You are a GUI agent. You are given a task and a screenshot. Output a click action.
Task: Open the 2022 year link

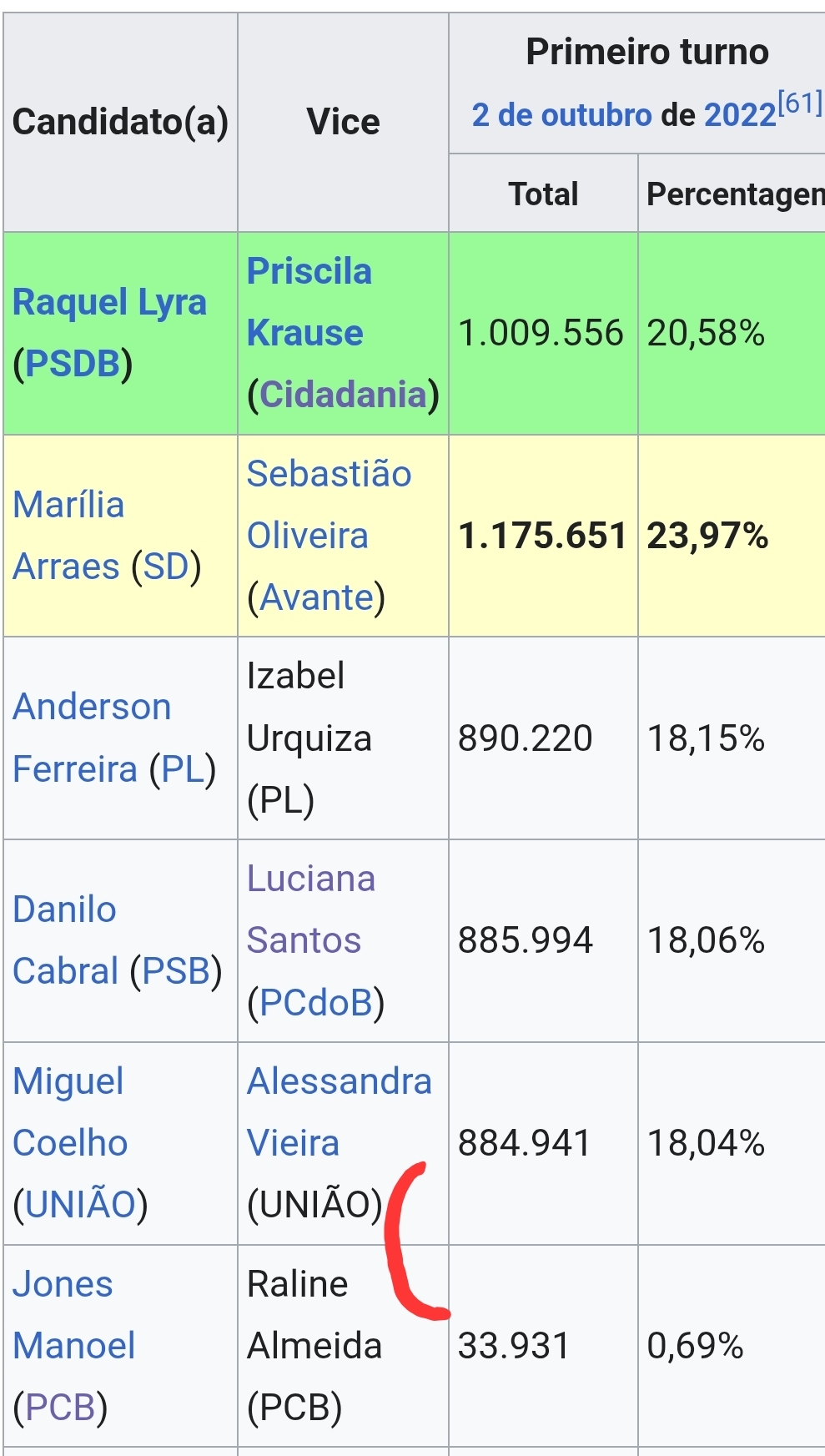[x=740, y=115]
